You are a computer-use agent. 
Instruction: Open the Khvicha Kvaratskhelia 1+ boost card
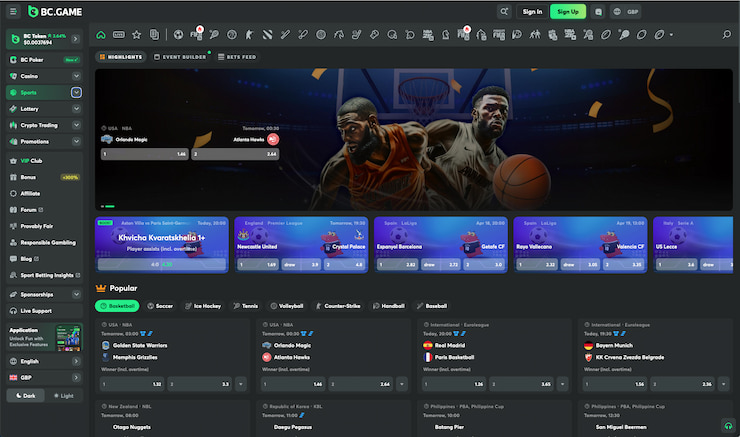(162, 245)
